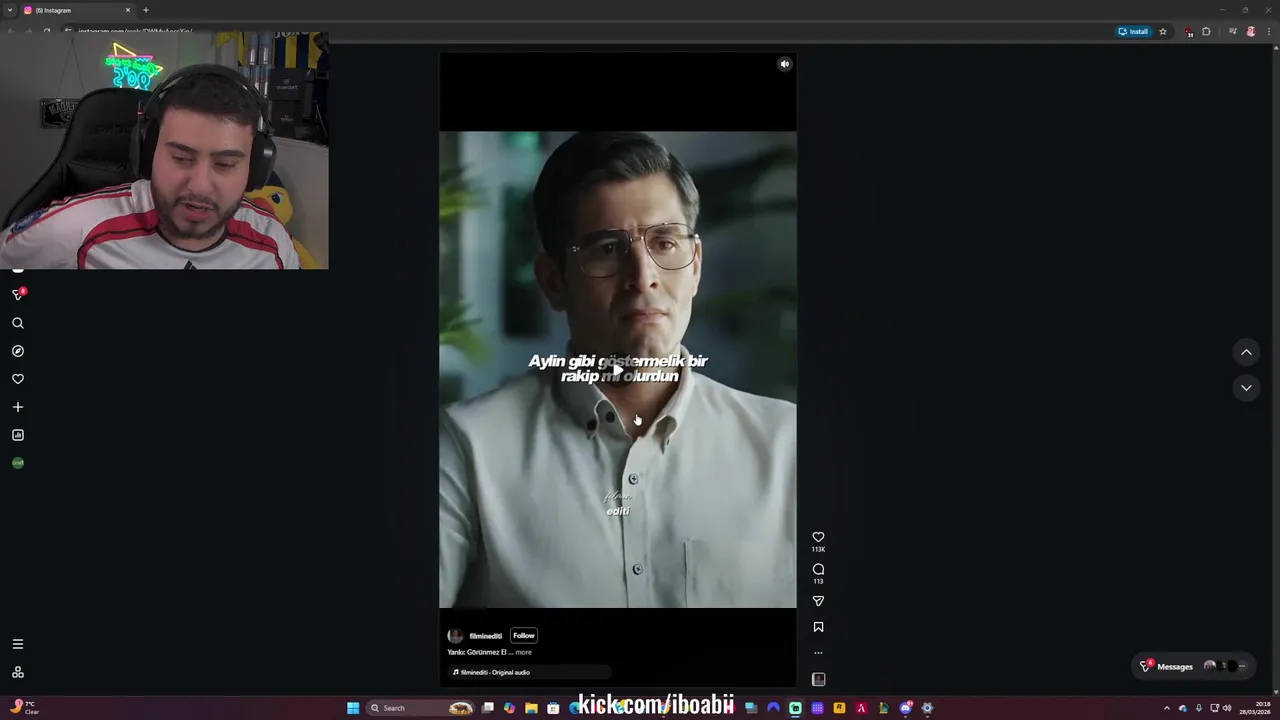Viewport: 1280px width, 720px height.
Task: Like the reel with the heart icon
Action: click(818, 537)
